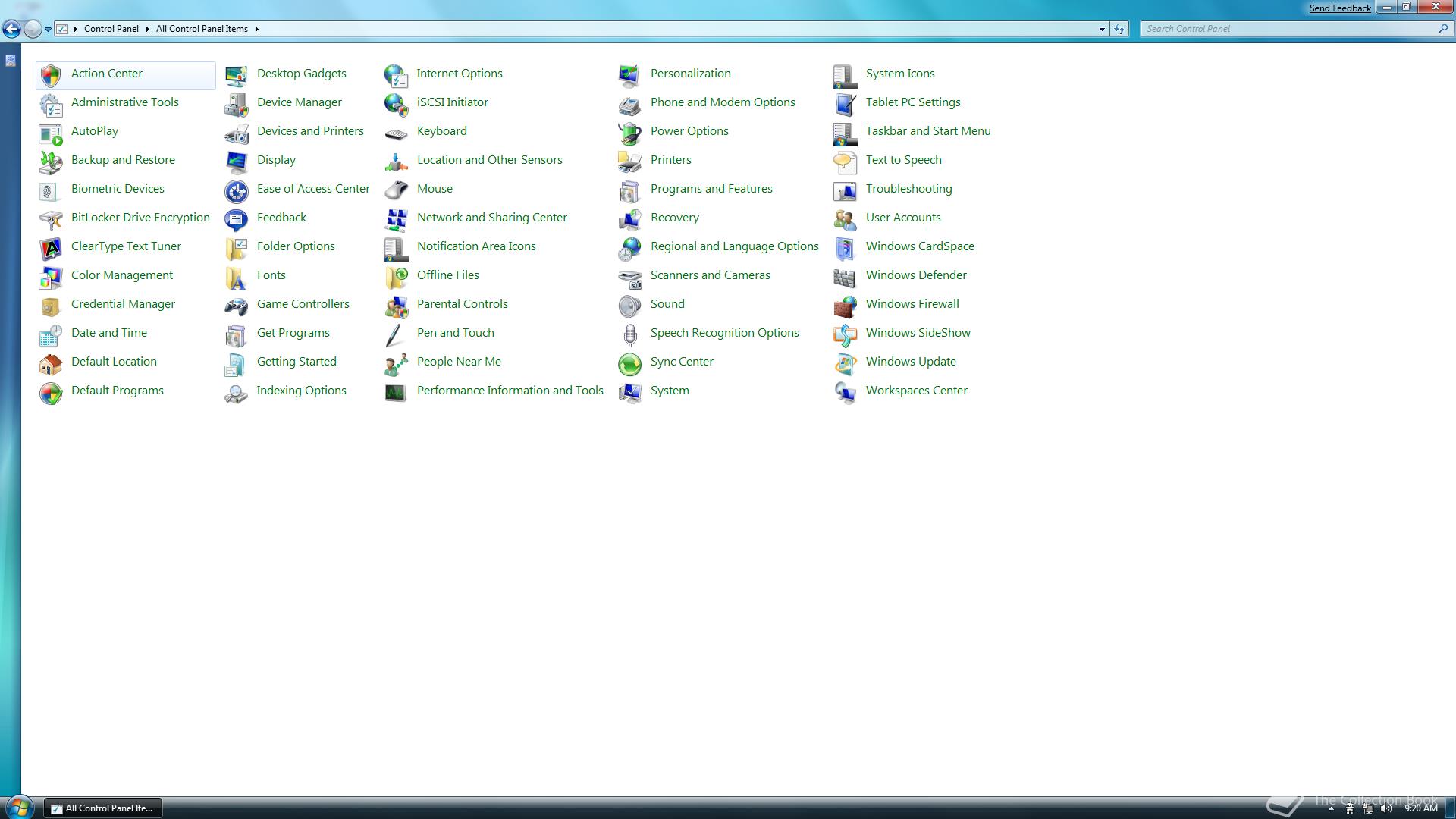The width and height of the screenshot is (1456, 819).
Task: Open the address bar history dropdown
Action: coord(1102,29)
